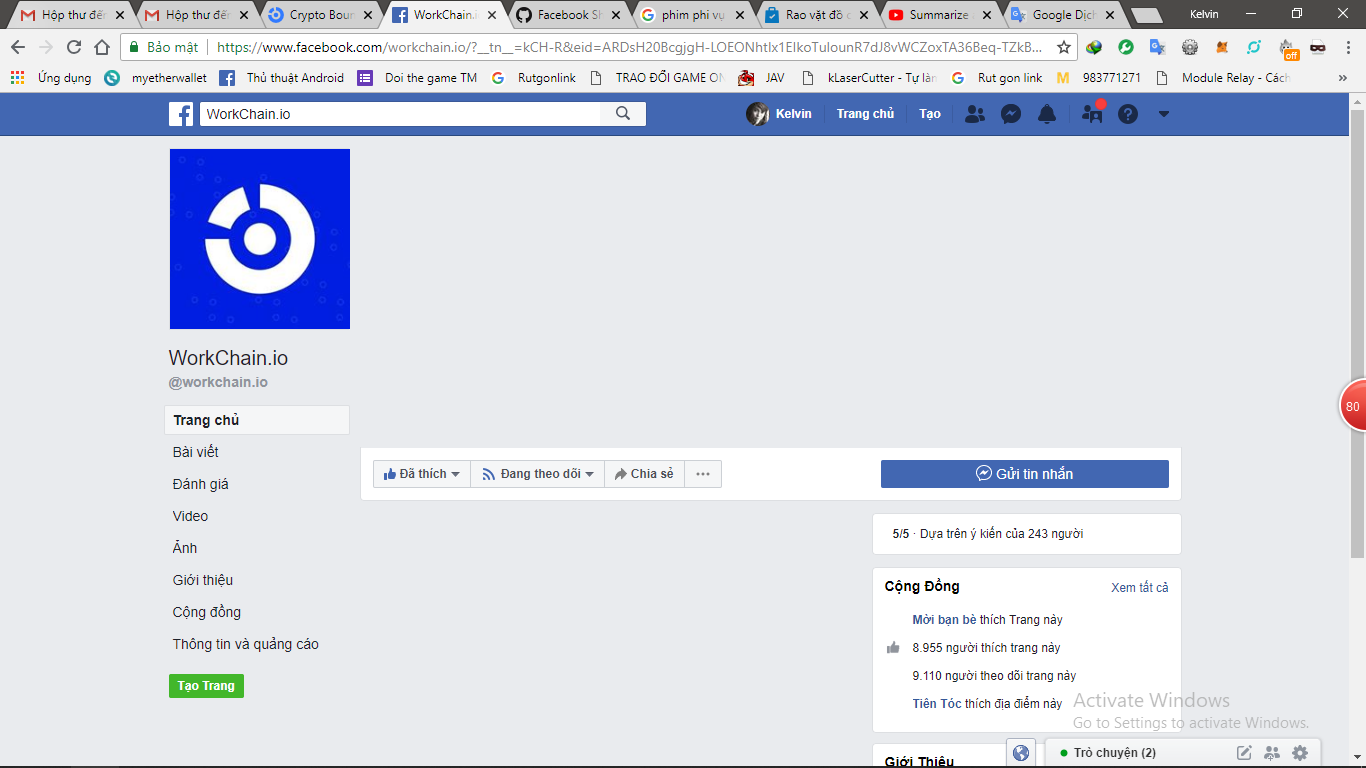Screen dimensions: 1366x768
Task: Click the teal ICONex extension icon
Action: click(x=1254, y=47)
